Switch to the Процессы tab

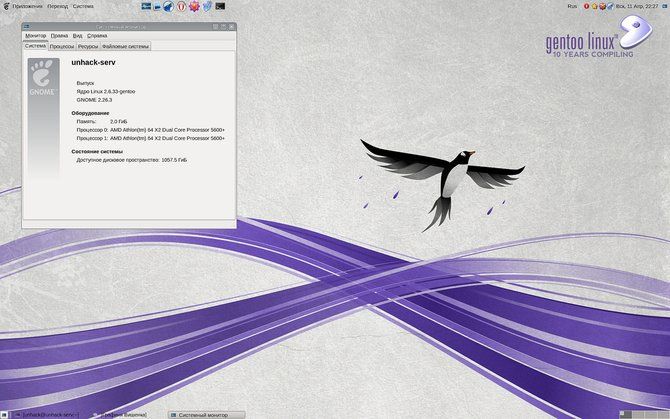[62, 46]
